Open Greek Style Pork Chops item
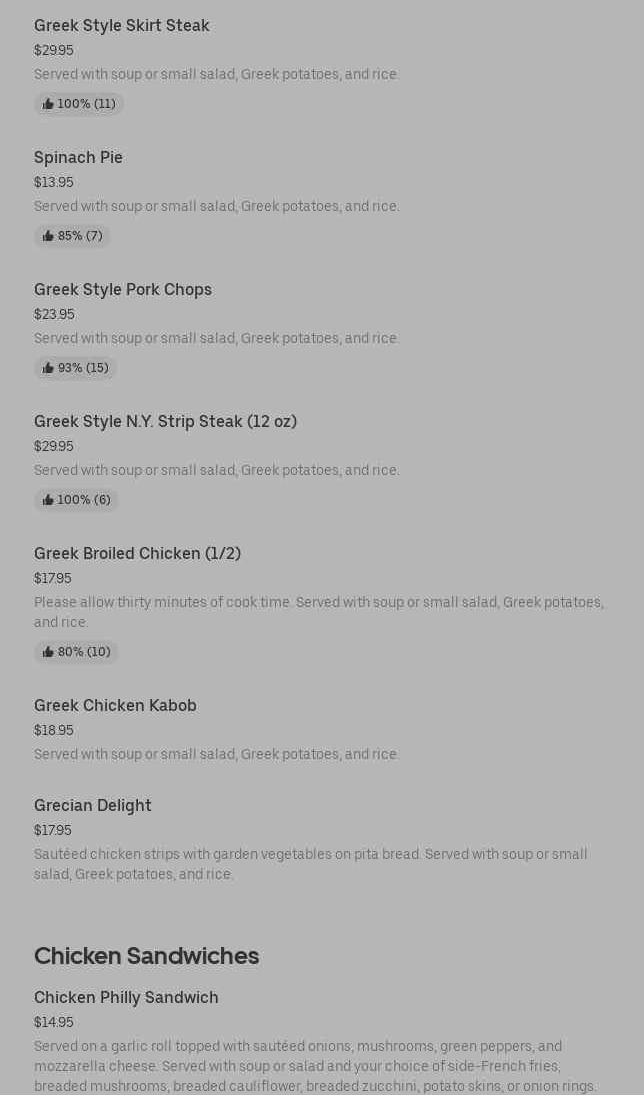 pos(123,289)
